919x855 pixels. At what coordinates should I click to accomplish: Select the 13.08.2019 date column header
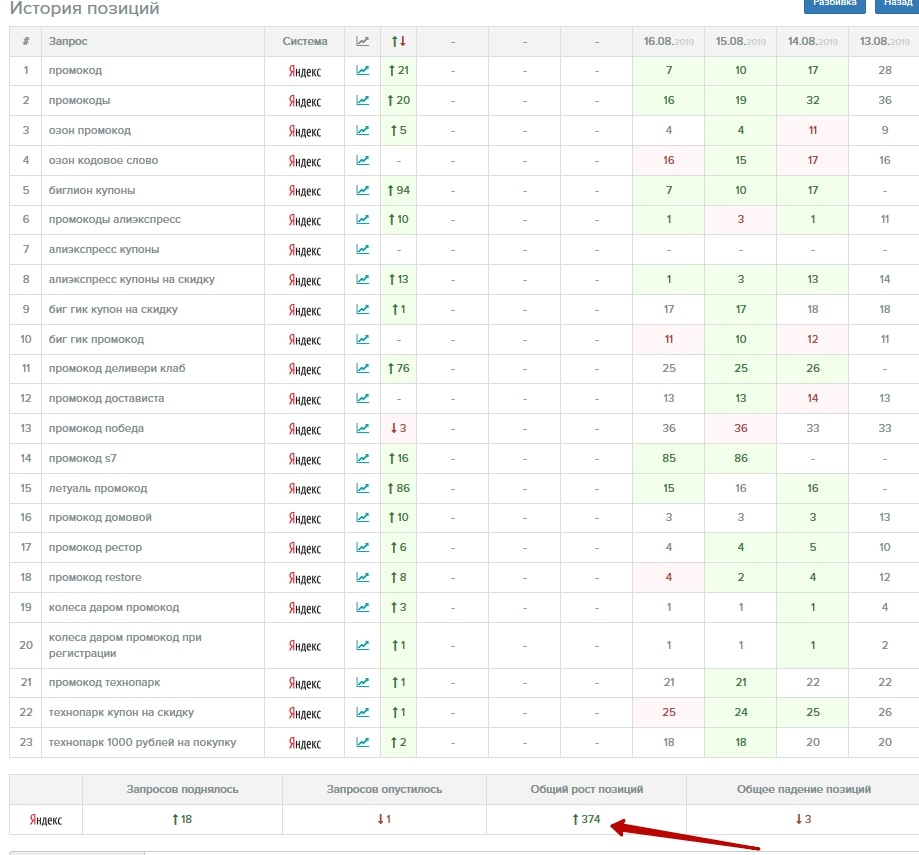pyautogui.click(x=884, y=42)
